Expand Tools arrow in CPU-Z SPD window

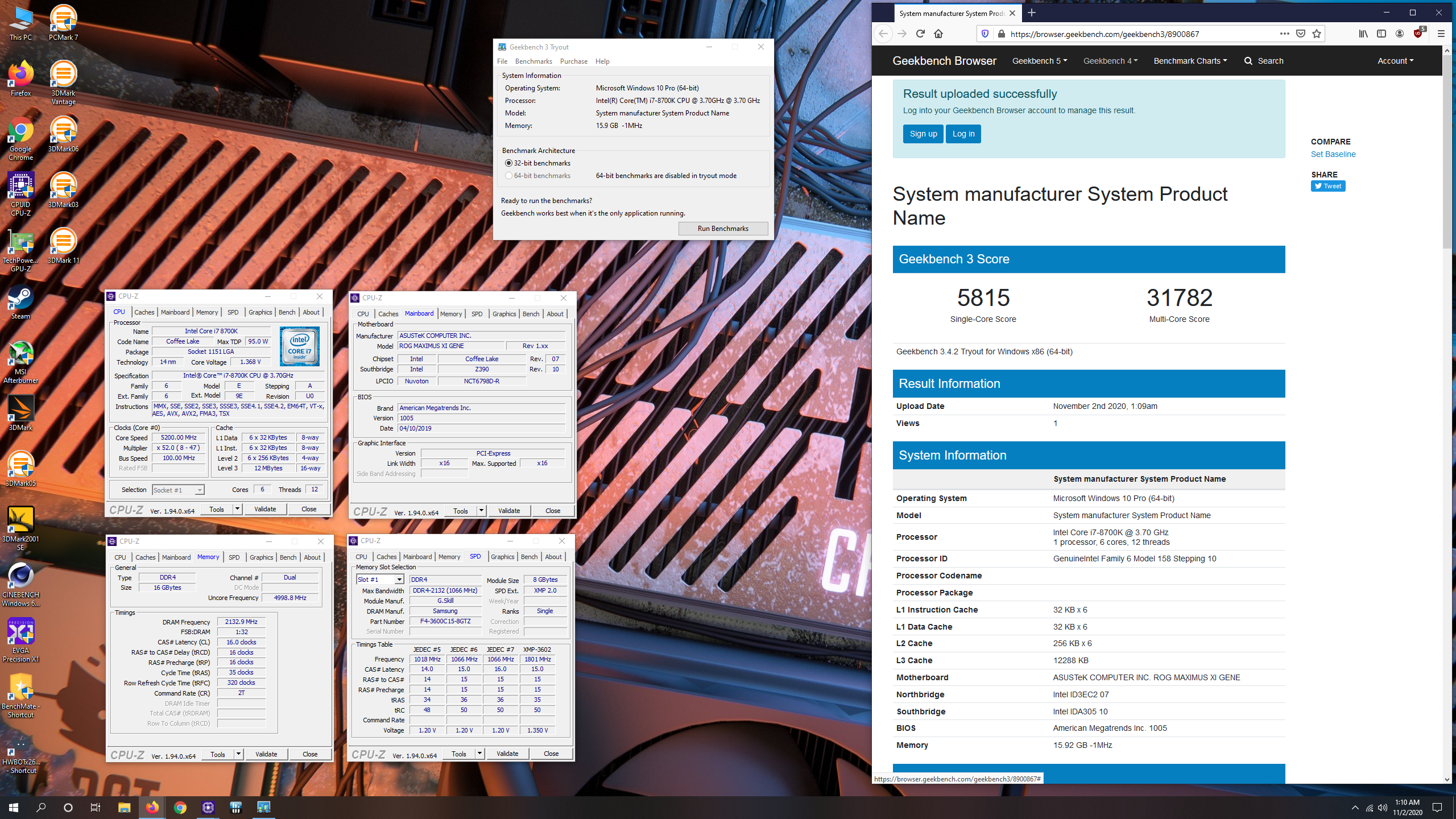pos(479,754)
